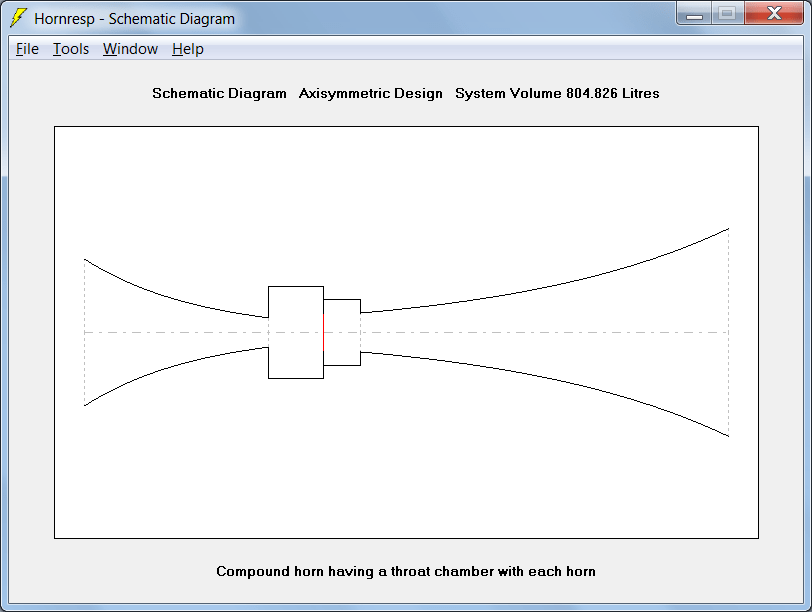Close the Hornresp Schematic Diagram window
The width and height of the screenshot is (812, 612).
774,14
